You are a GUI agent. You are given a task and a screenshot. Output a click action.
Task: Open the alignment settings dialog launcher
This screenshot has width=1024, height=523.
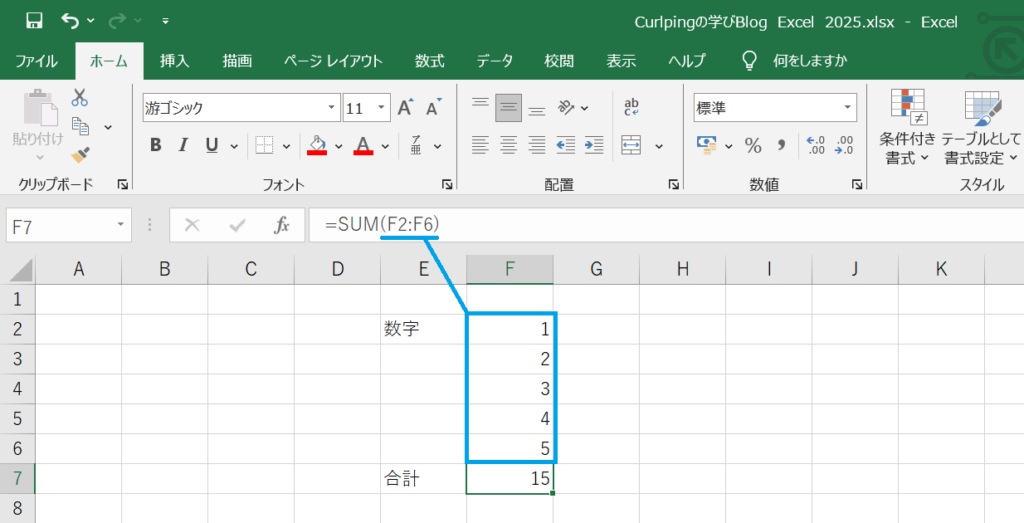673,185
